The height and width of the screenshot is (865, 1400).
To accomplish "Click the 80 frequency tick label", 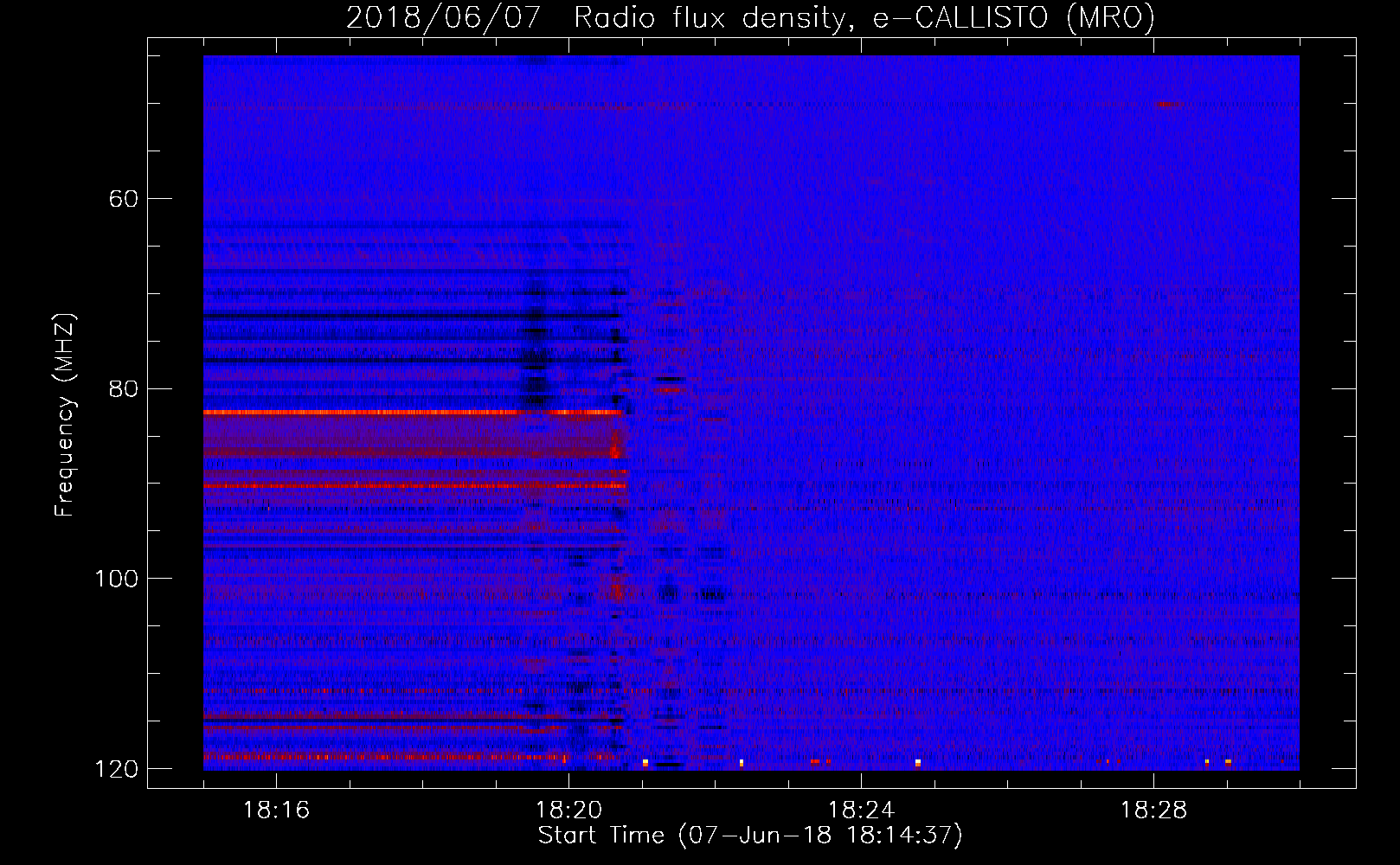I will [x=124, y=388].
